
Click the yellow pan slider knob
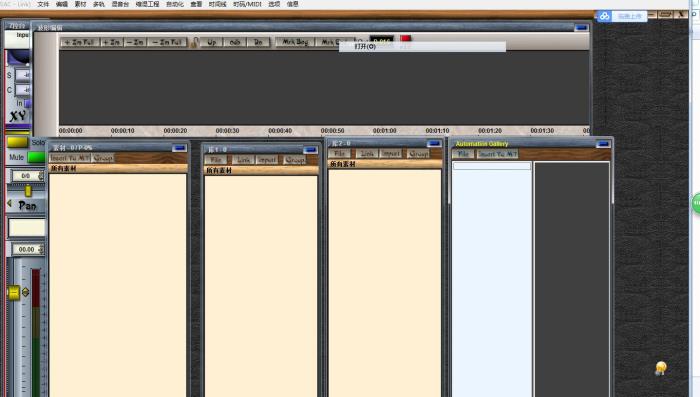28,191
